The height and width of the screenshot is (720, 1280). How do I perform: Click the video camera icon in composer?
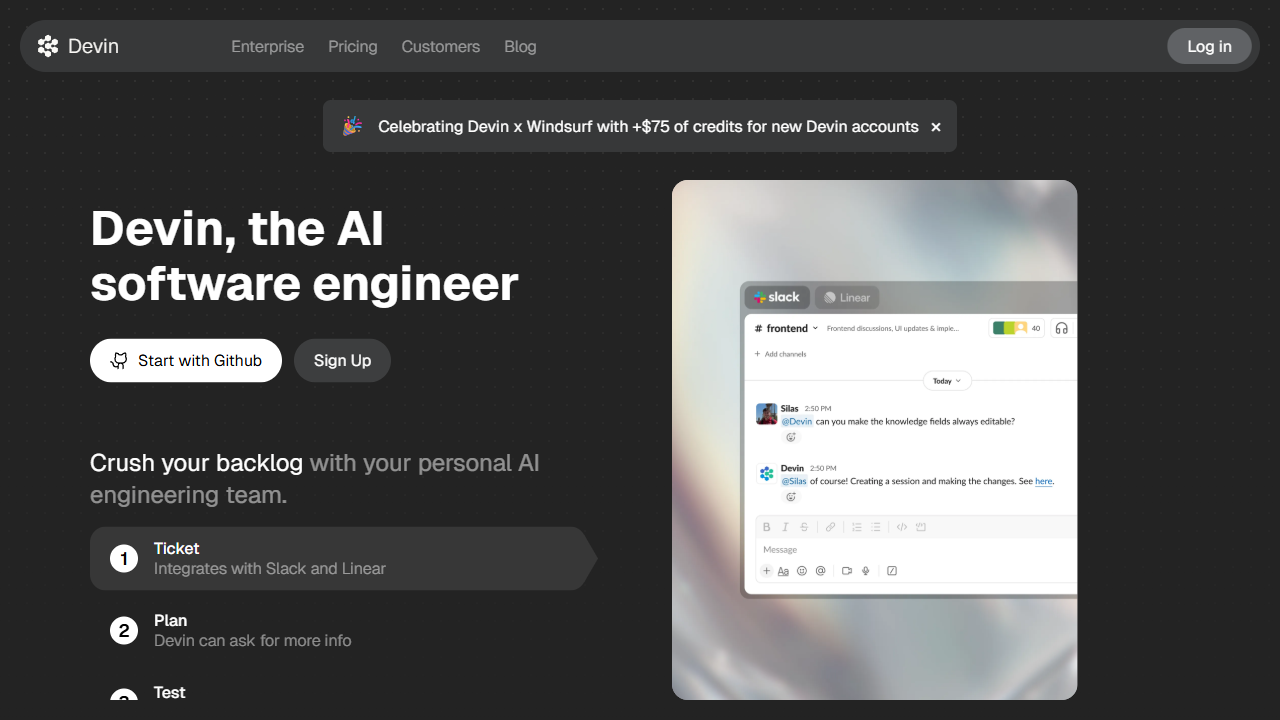[847, 571]
